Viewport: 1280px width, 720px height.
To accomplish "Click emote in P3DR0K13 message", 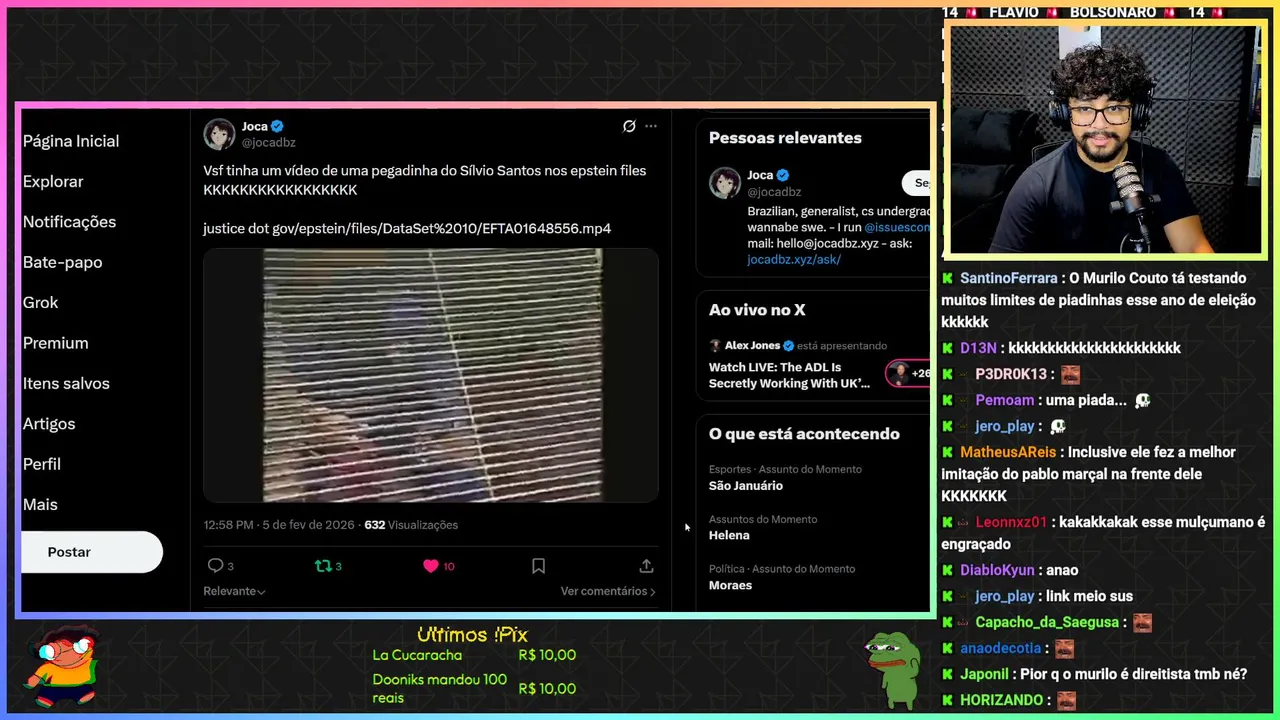I will [x=1070, y=375].
